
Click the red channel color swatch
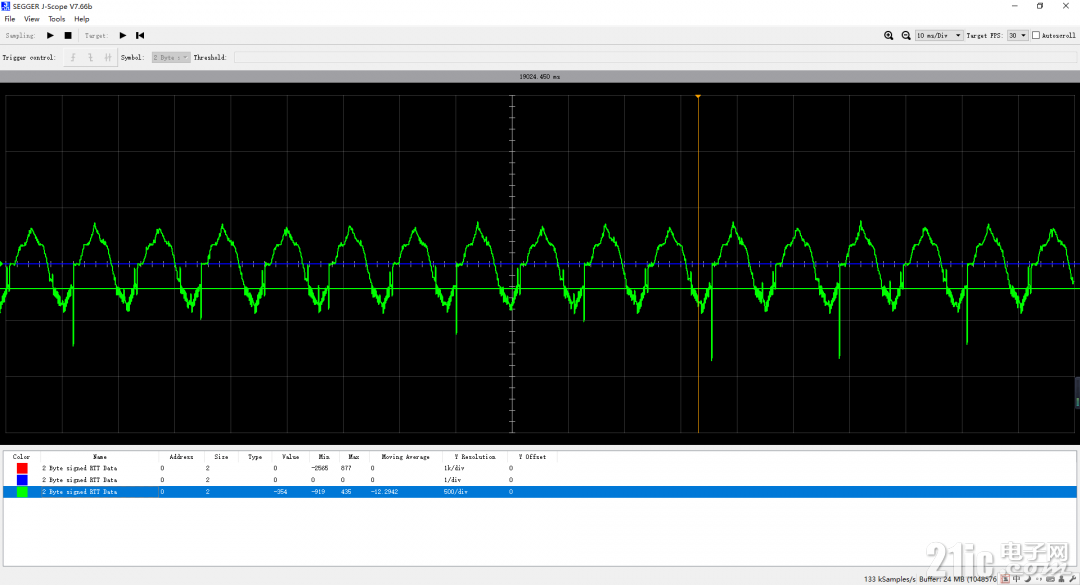pos(22,468)
